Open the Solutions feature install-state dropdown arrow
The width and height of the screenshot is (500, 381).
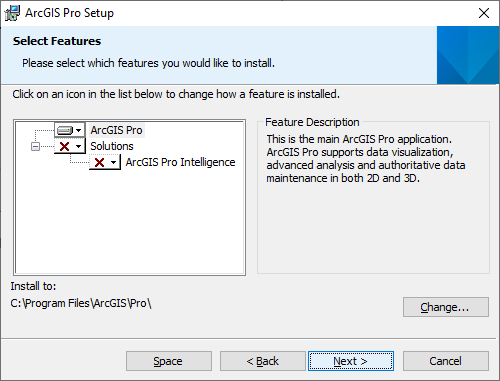click(x=79, y=146)
